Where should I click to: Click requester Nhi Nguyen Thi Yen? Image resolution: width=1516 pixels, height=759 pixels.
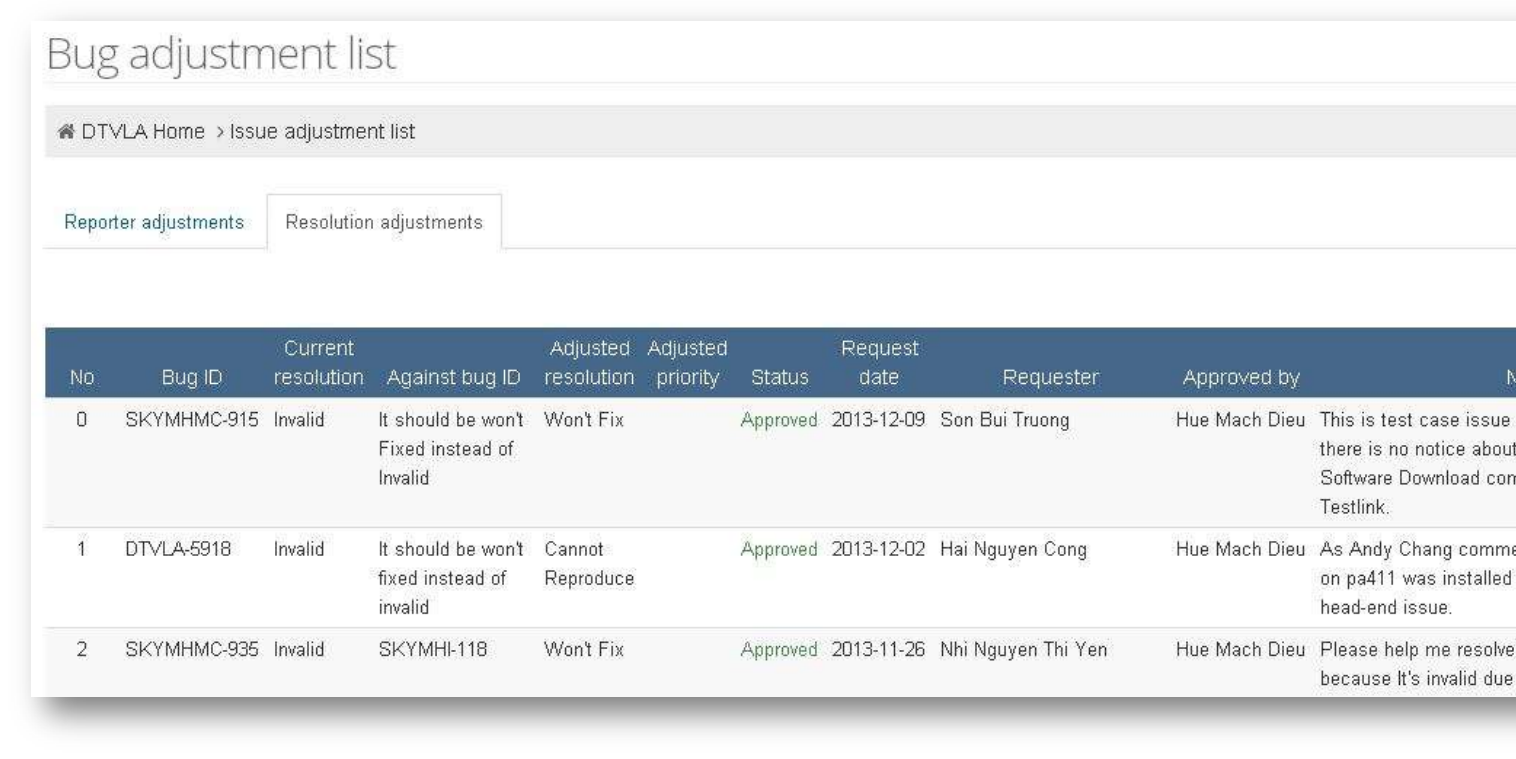[x=1023, y=650]
